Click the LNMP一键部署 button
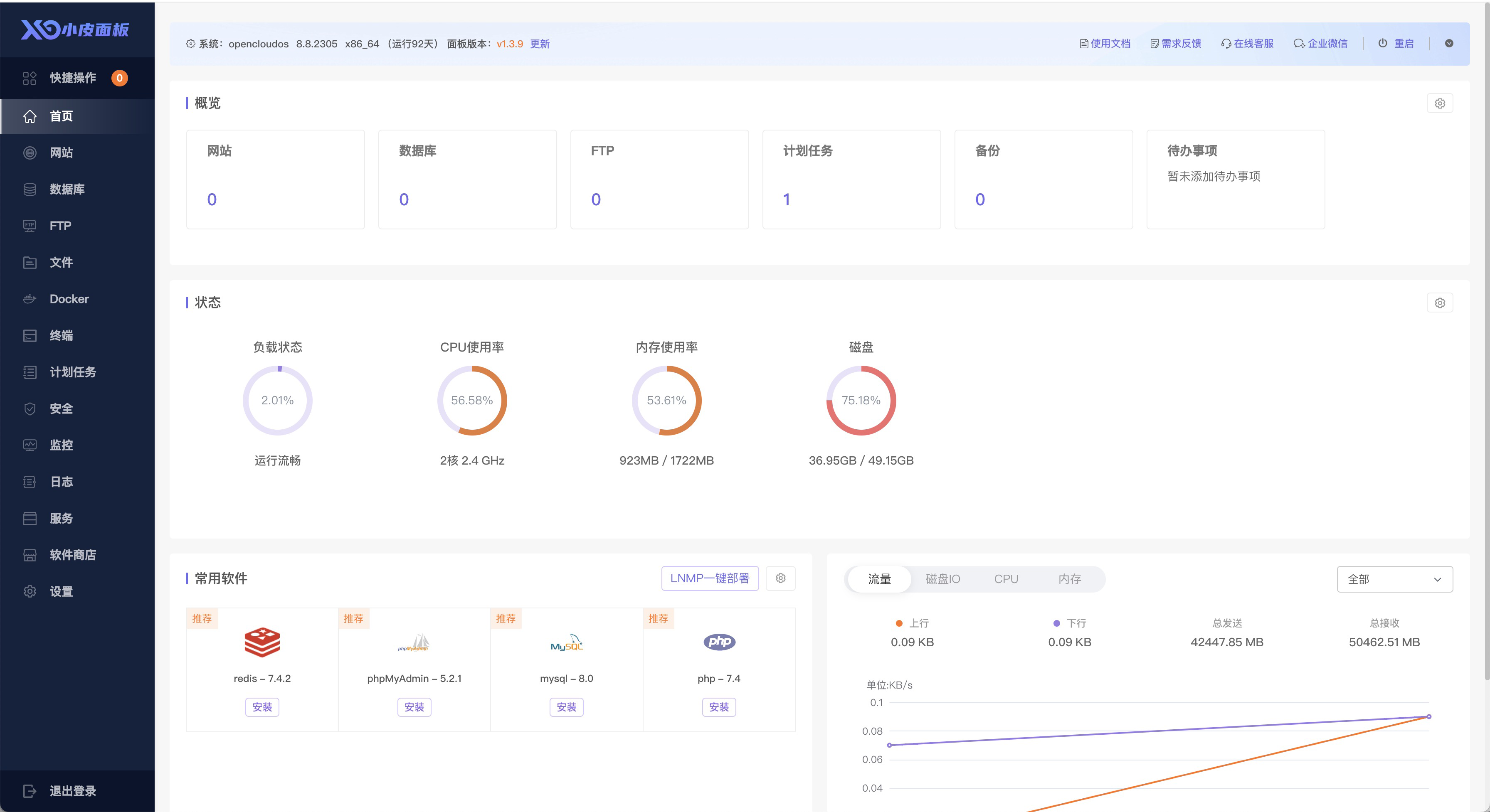1490x812 pixels. click(710, 578)
